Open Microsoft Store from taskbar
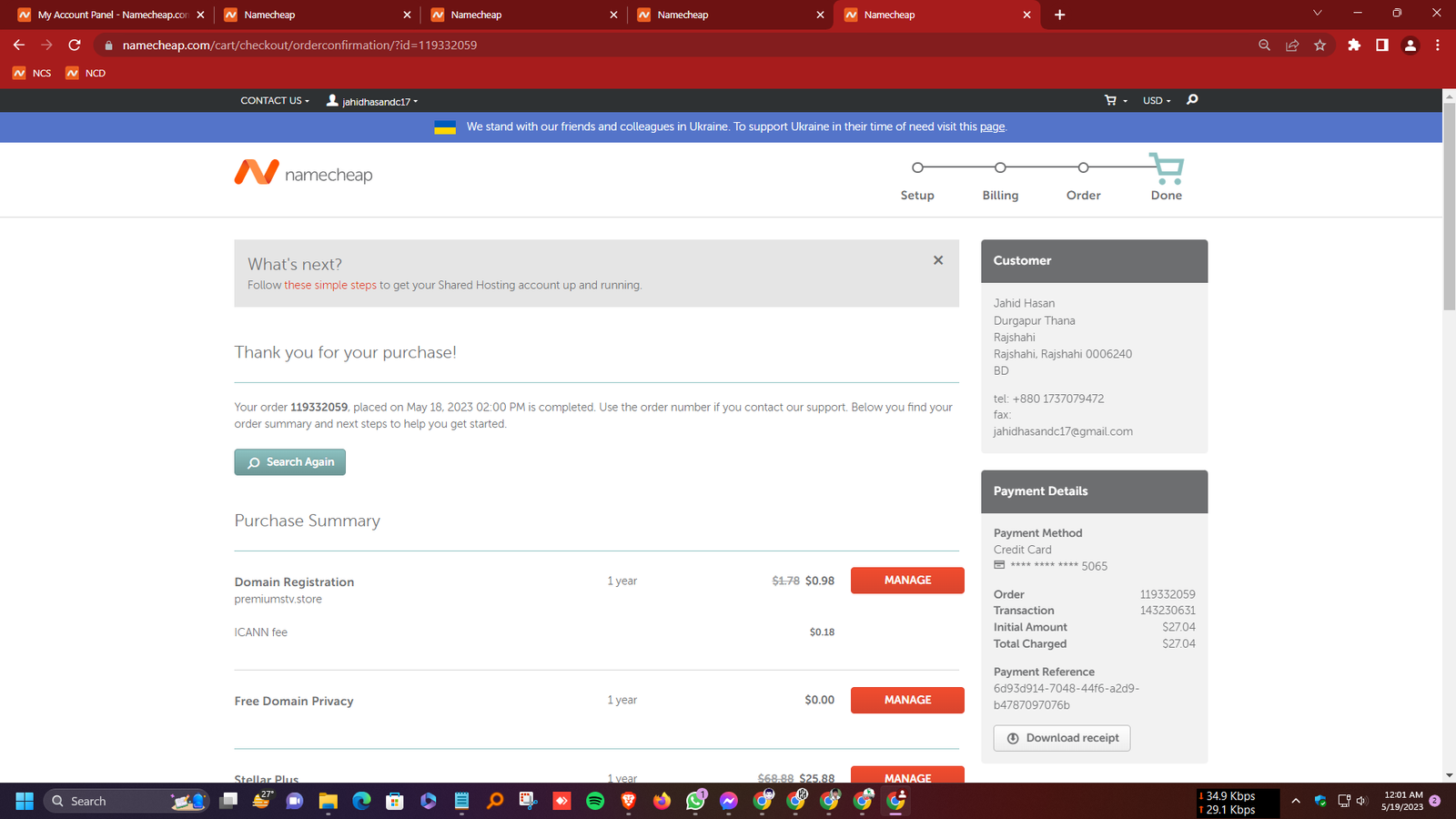Viewport: 1456px width, 819px height. coord(395,801)
